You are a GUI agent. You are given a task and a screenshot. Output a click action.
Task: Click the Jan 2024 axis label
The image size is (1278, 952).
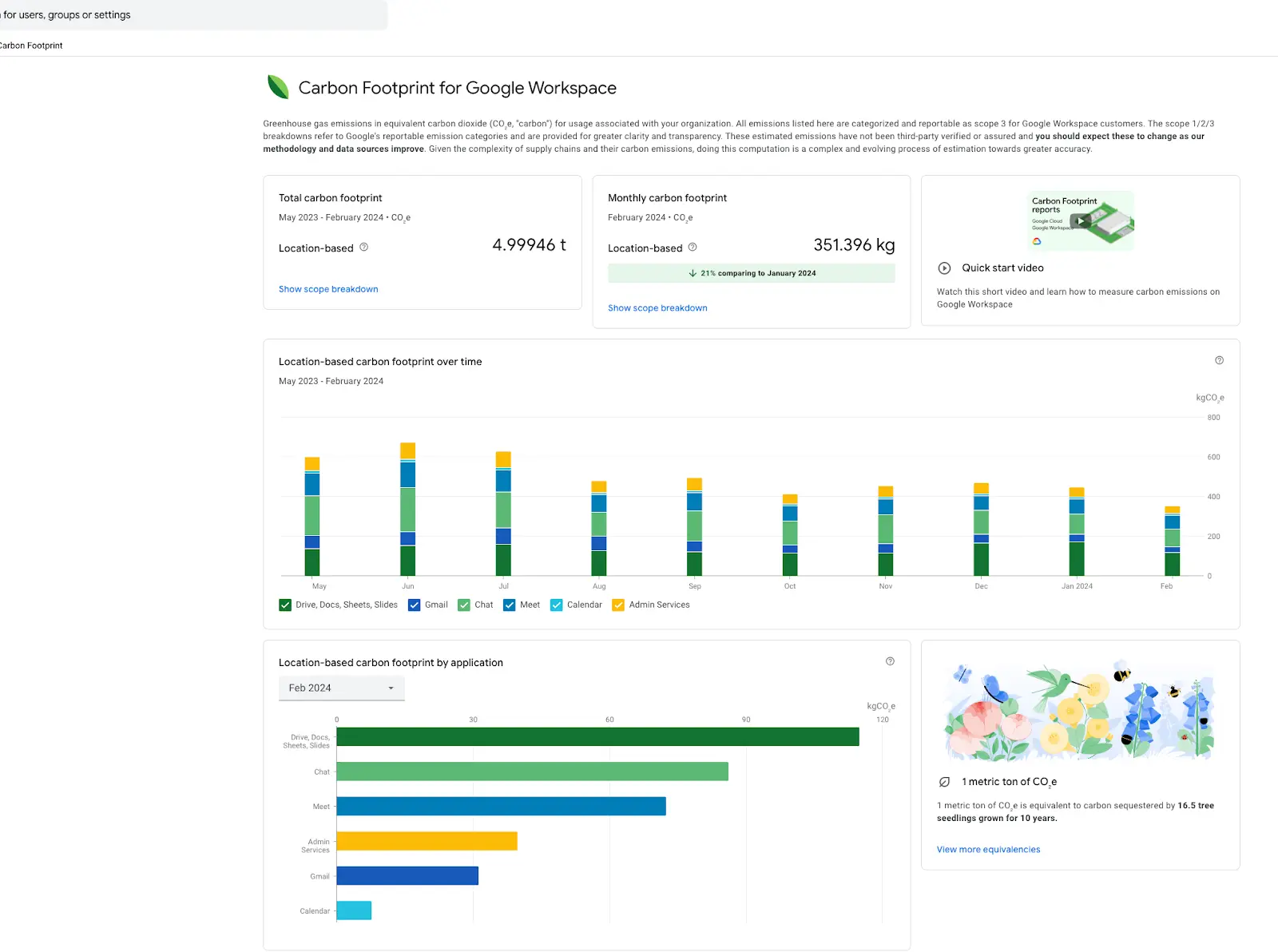point(1077,586)
